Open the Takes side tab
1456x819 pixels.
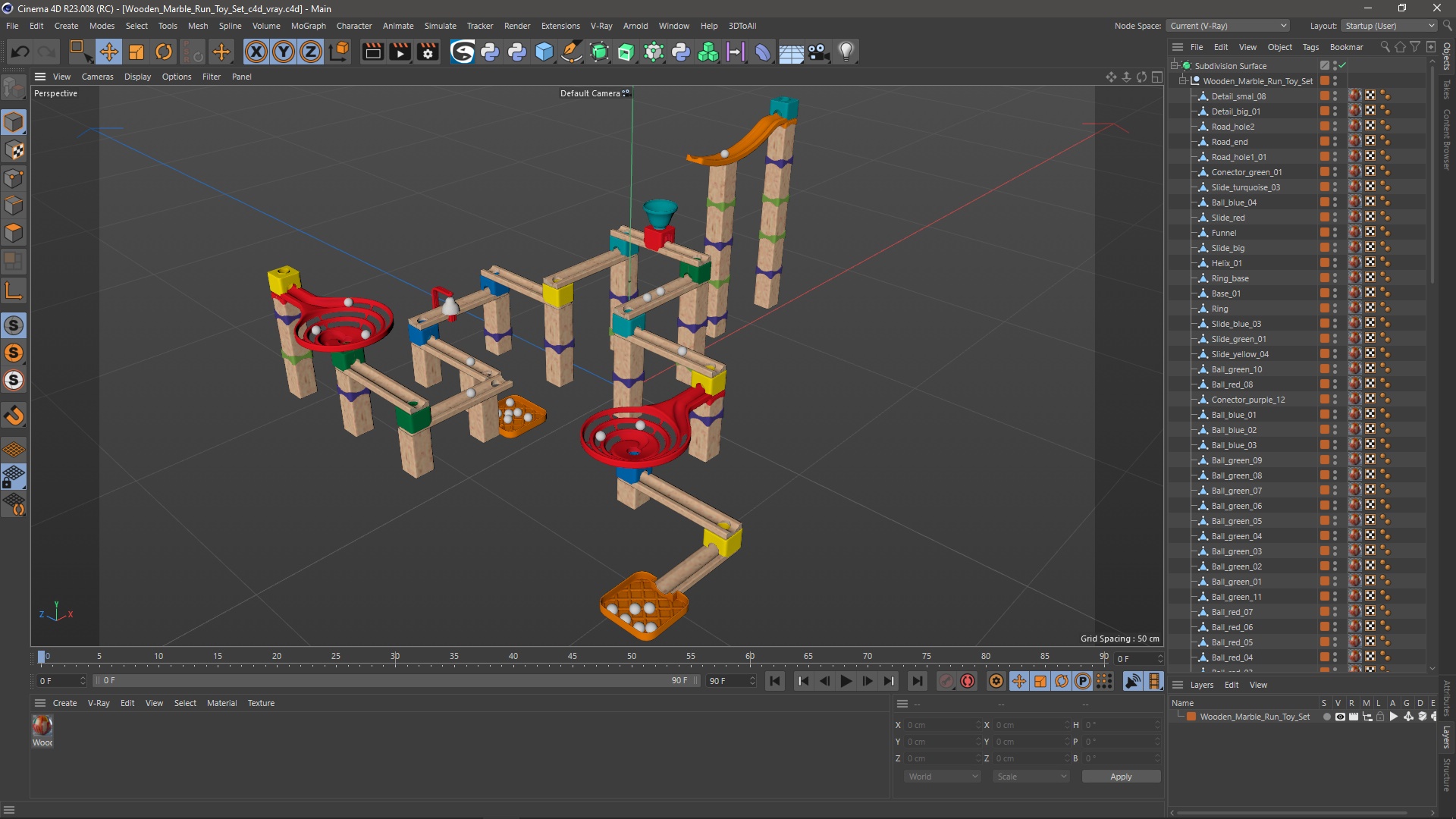(1447, 90)
